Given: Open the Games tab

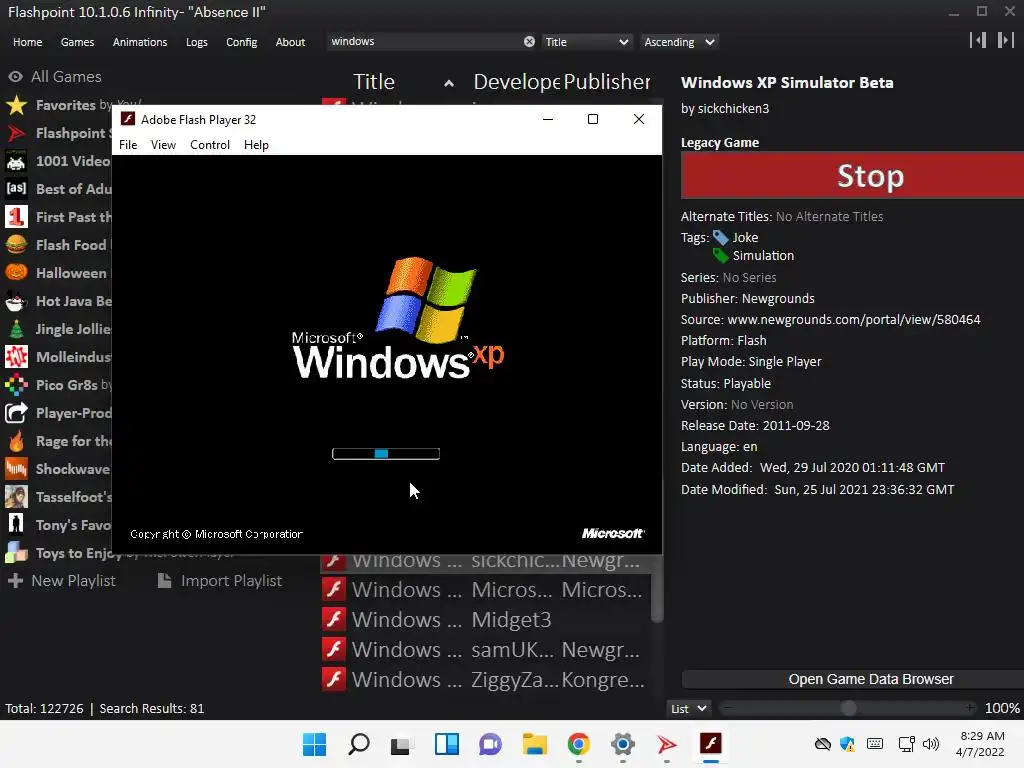Looking at the screenshot, I should click(x=77, y=42).
